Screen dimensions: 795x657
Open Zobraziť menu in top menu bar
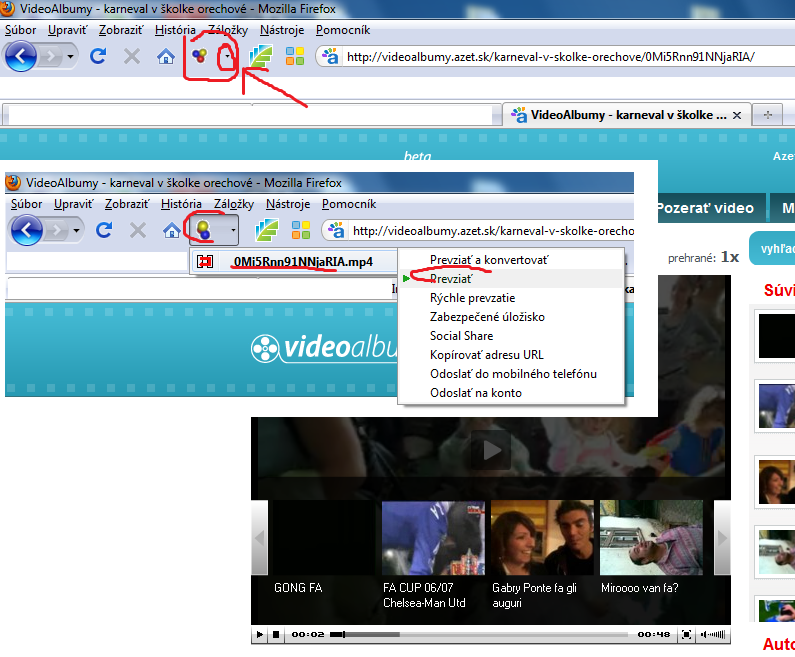coord(121,30)
